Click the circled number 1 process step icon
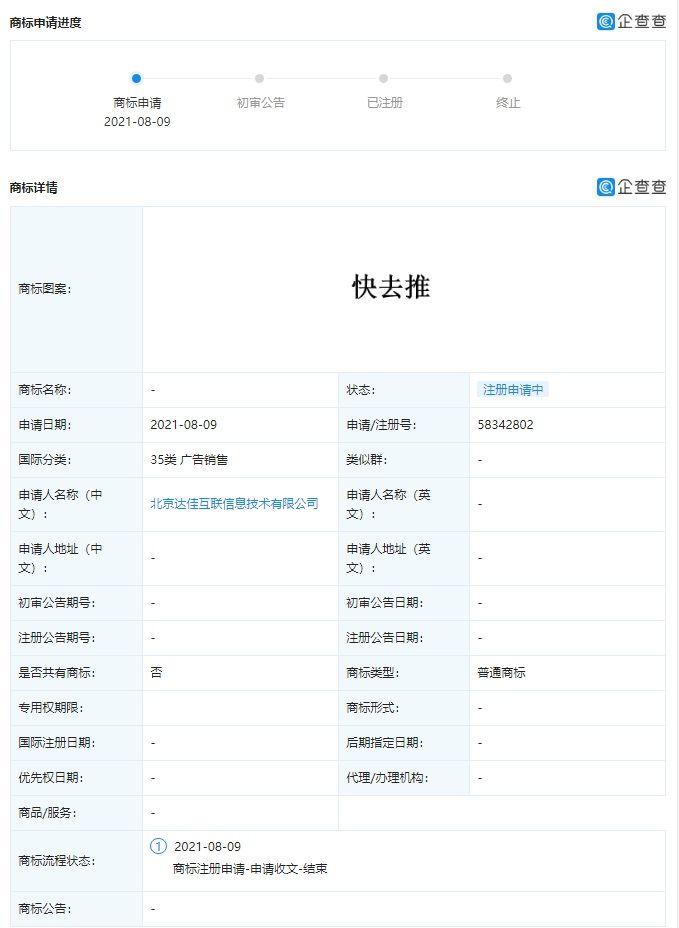 tap(158, 846)
